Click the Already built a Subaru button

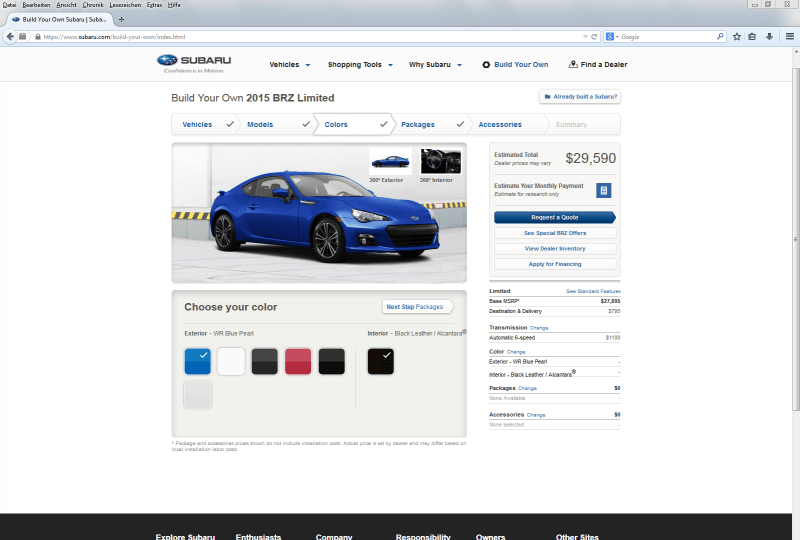[580, 96]
